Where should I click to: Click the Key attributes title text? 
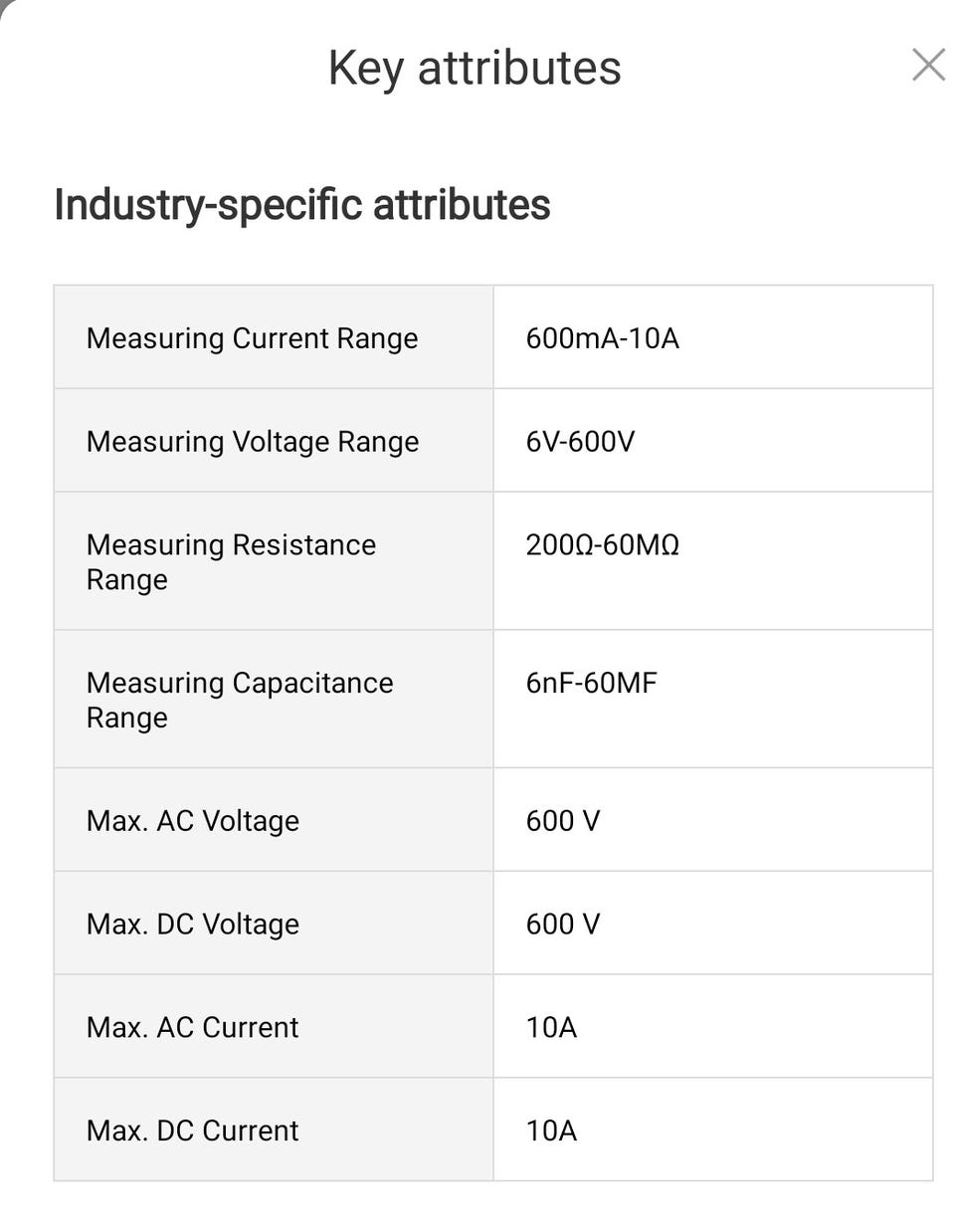[x=475, y=69]
